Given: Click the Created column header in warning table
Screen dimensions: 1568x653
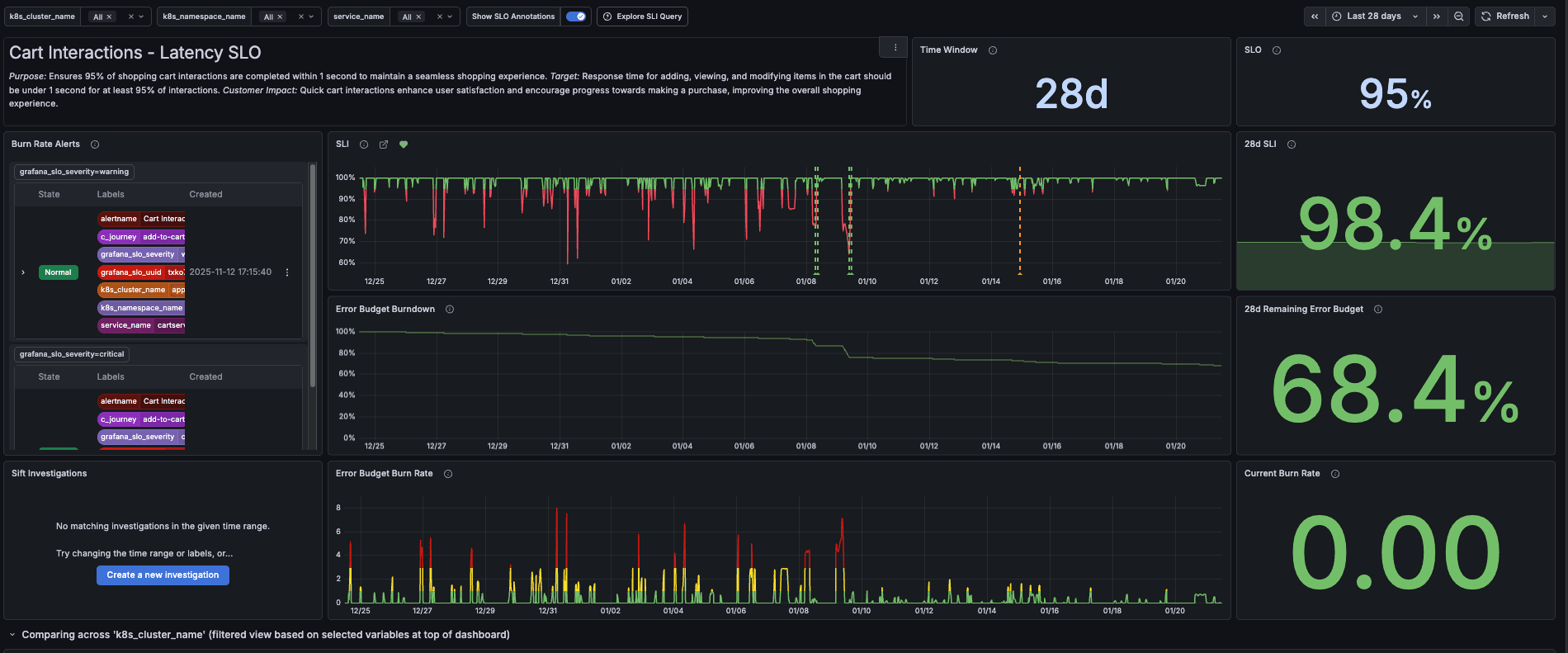Looking at the screenshot, I should click(x=205, y=195).
